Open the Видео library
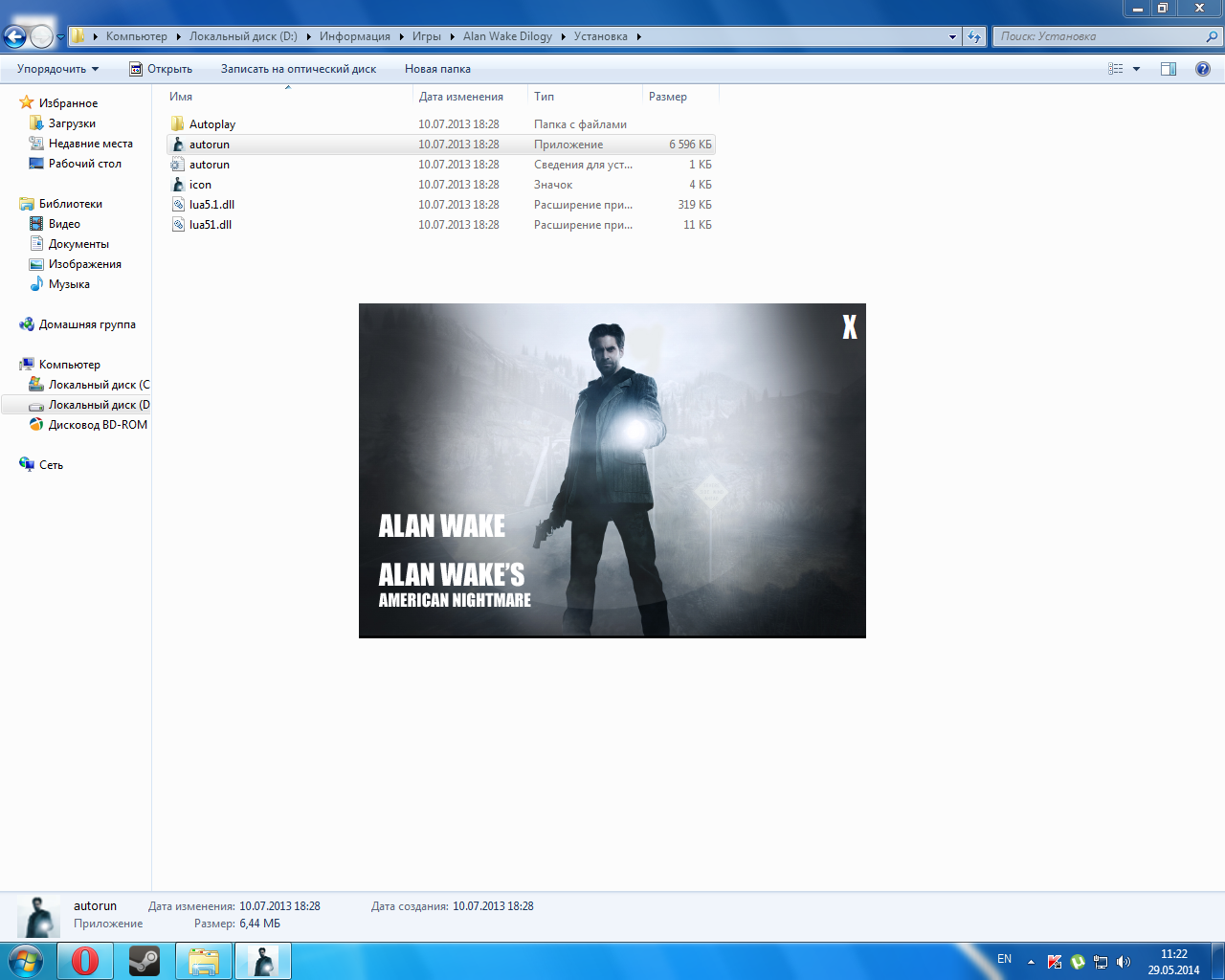This screenshot has height=980, width=1225. [64, 224]
